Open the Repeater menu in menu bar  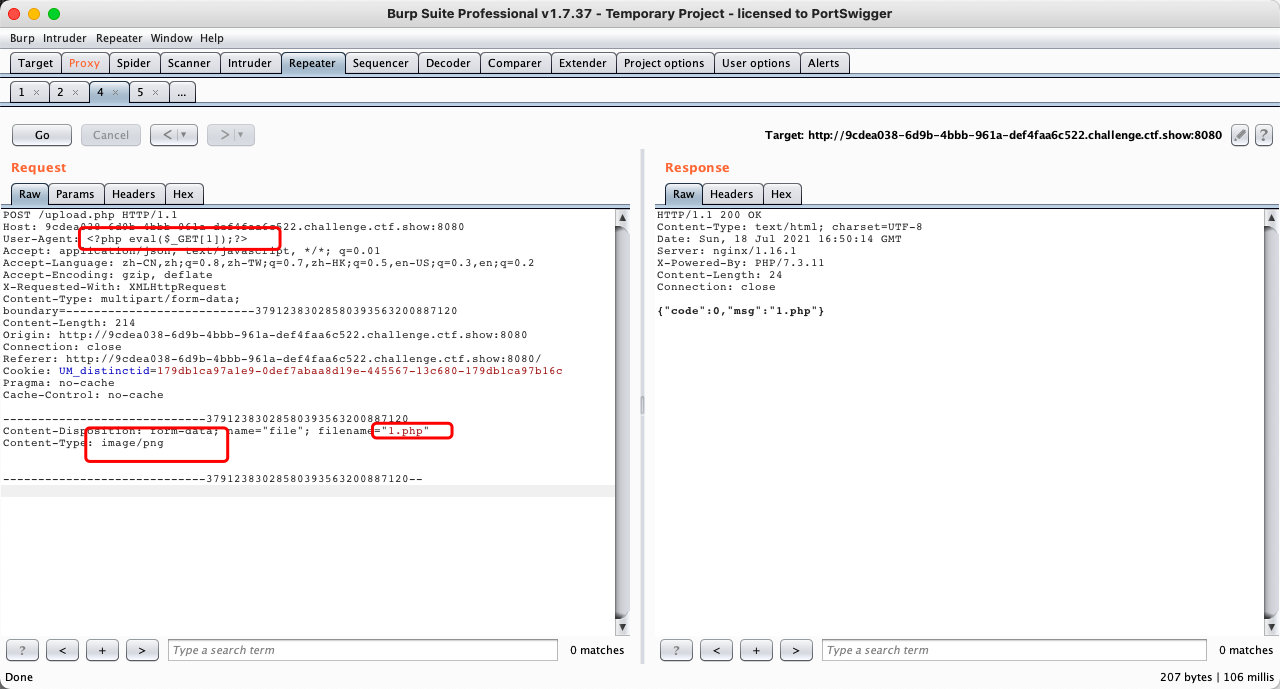(119, 38)
